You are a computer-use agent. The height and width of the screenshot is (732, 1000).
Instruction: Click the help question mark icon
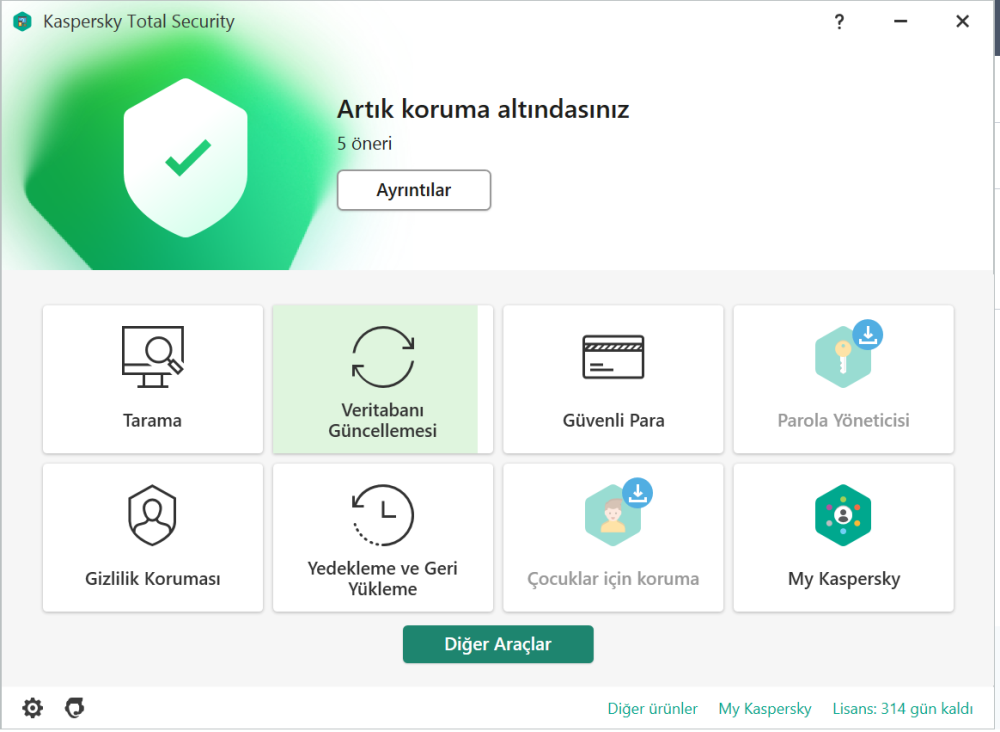coord(839,22)
